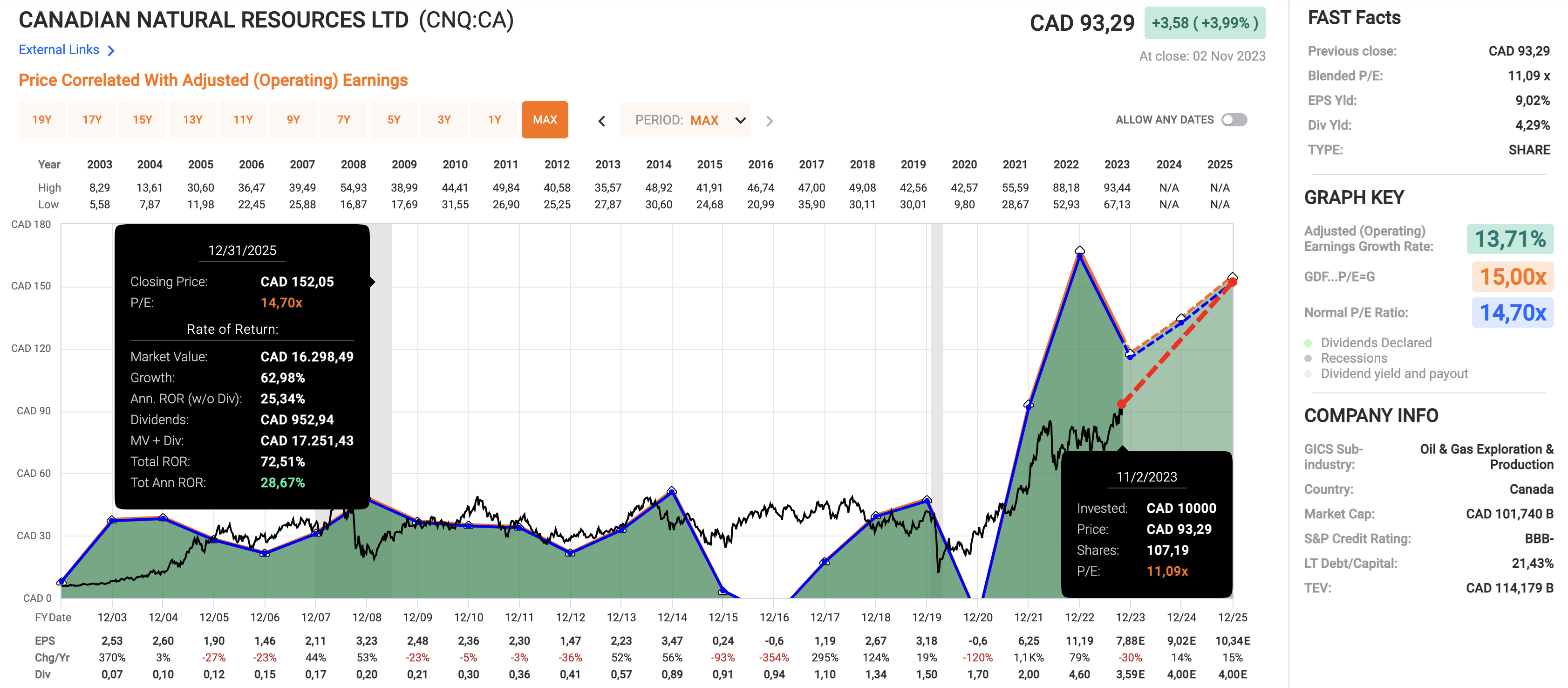
Task: Open the External Links link
Action: click(59, 50)
